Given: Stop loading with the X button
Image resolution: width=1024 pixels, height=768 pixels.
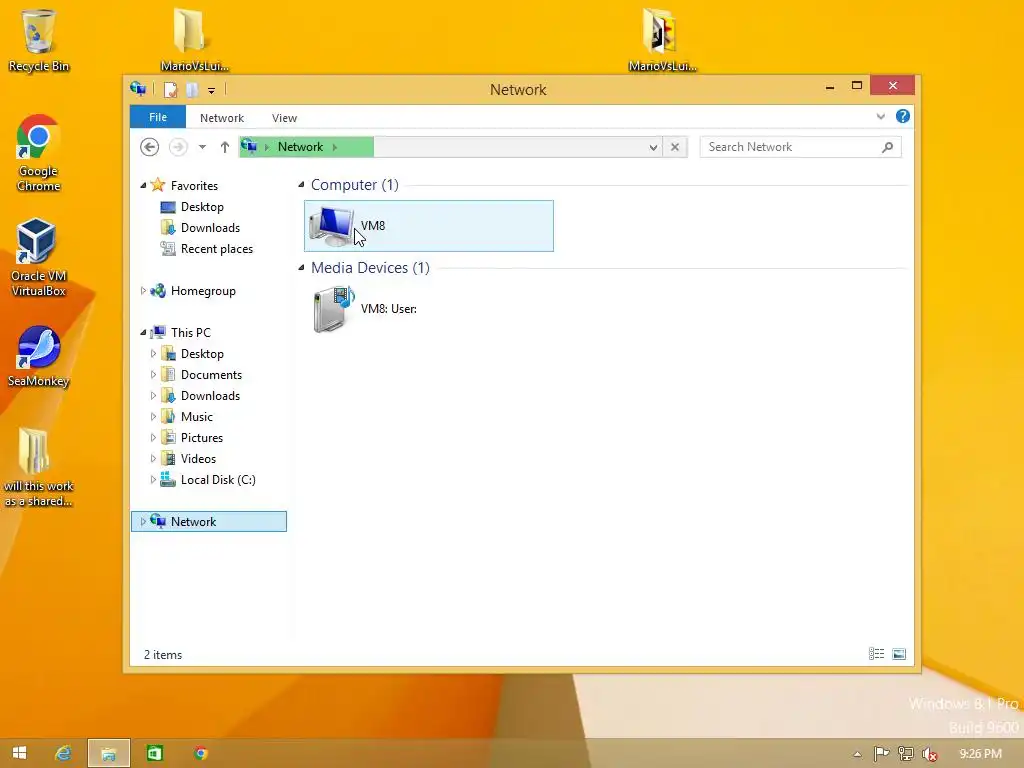Looking at the screenshot, I should (675, 148).
